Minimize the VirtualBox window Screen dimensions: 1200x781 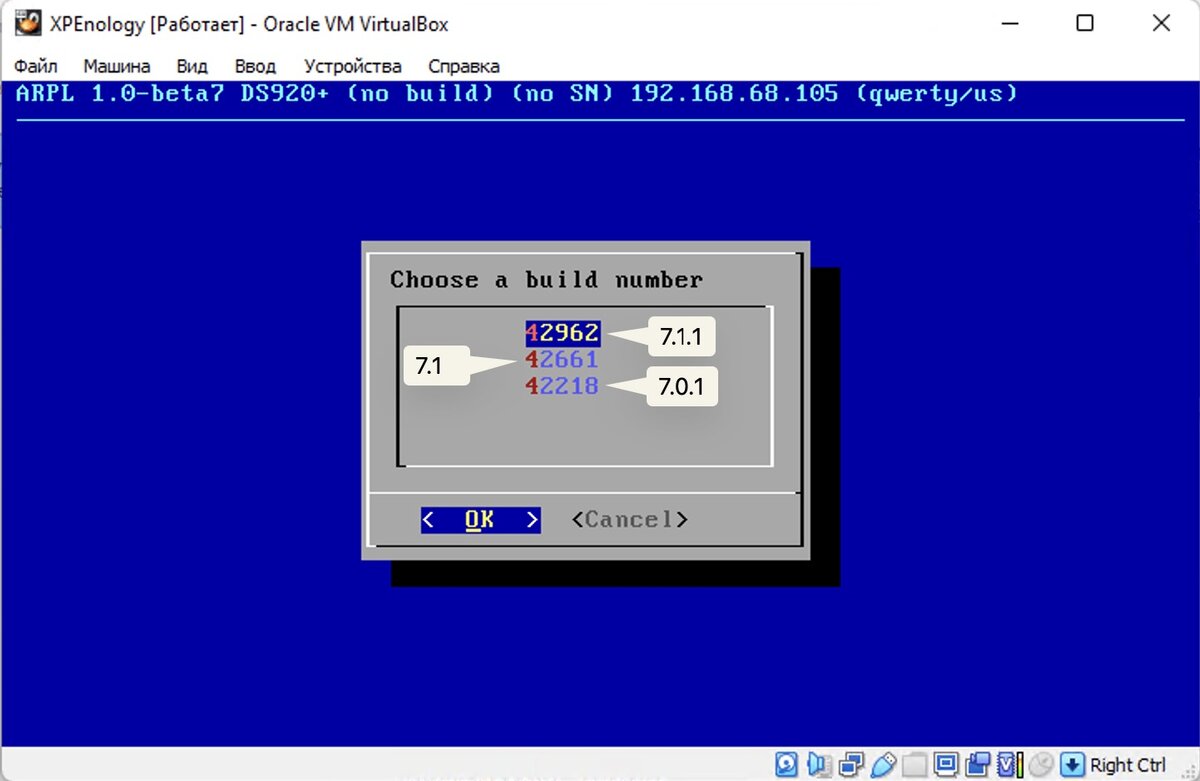coord(1008,23)
